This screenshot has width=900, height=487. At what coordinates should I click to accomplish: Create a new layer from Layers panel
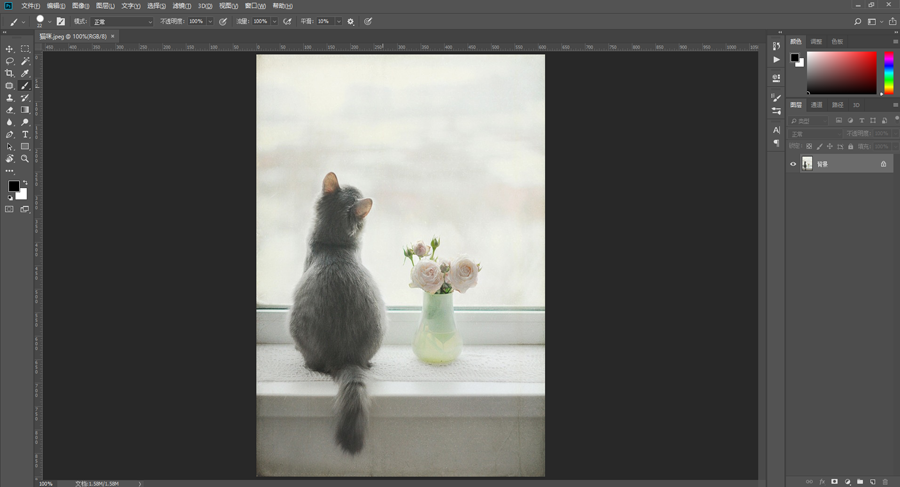click(x=872, y=481)
